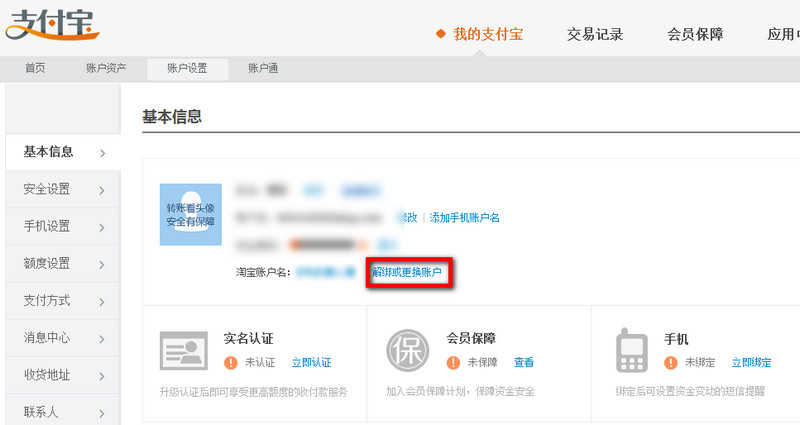This screenshot has height=425, width=800.
Task: Click the member protection 保 icon
Action: pos(407,350)
